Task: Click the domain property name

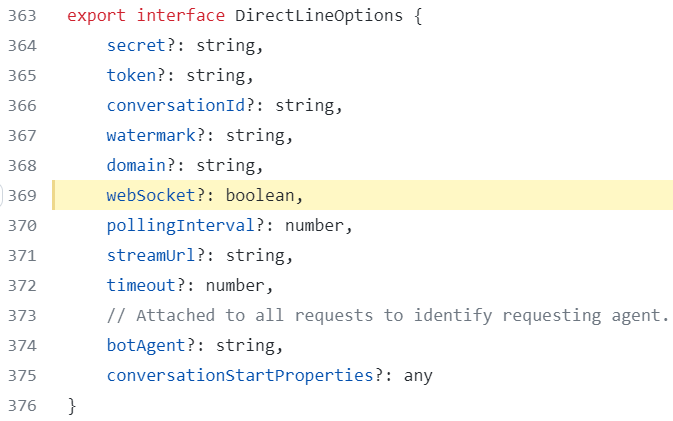Action: (136, 166)
